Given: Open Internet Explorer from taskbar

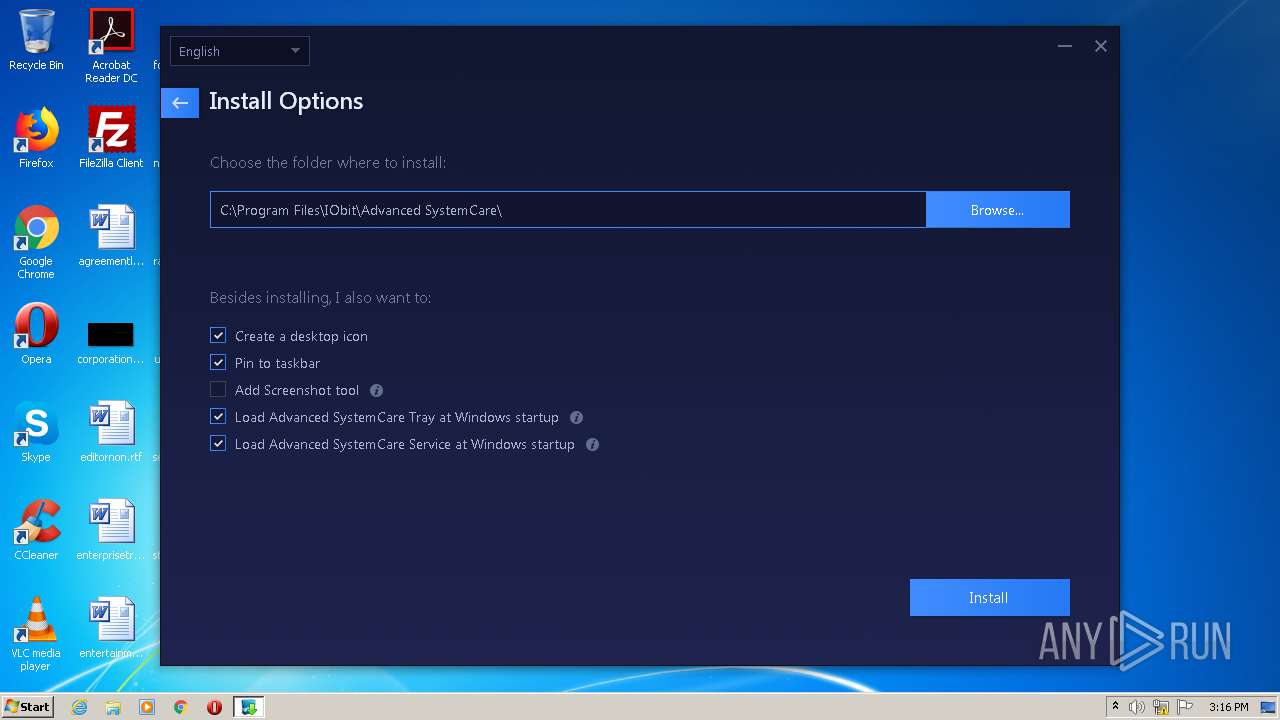Looking at the screenshot, I should pyautogui.click(x=79, y=707).
